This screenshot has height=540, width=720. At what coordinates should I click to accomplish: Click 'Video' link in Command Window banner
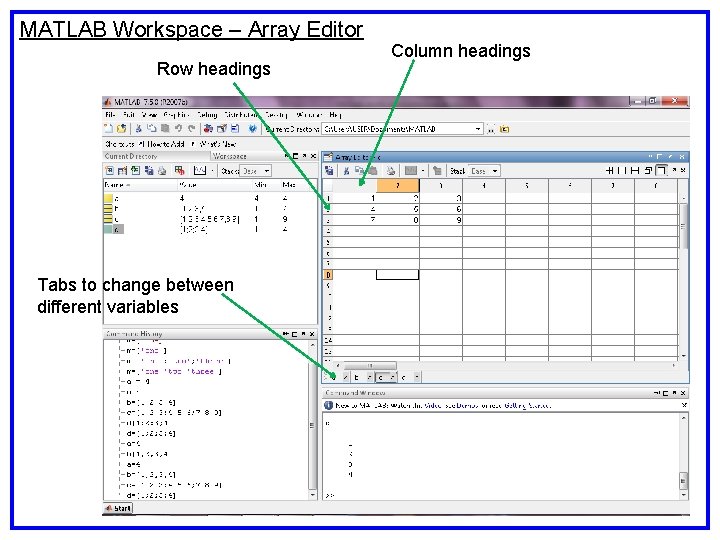point(432,405)
